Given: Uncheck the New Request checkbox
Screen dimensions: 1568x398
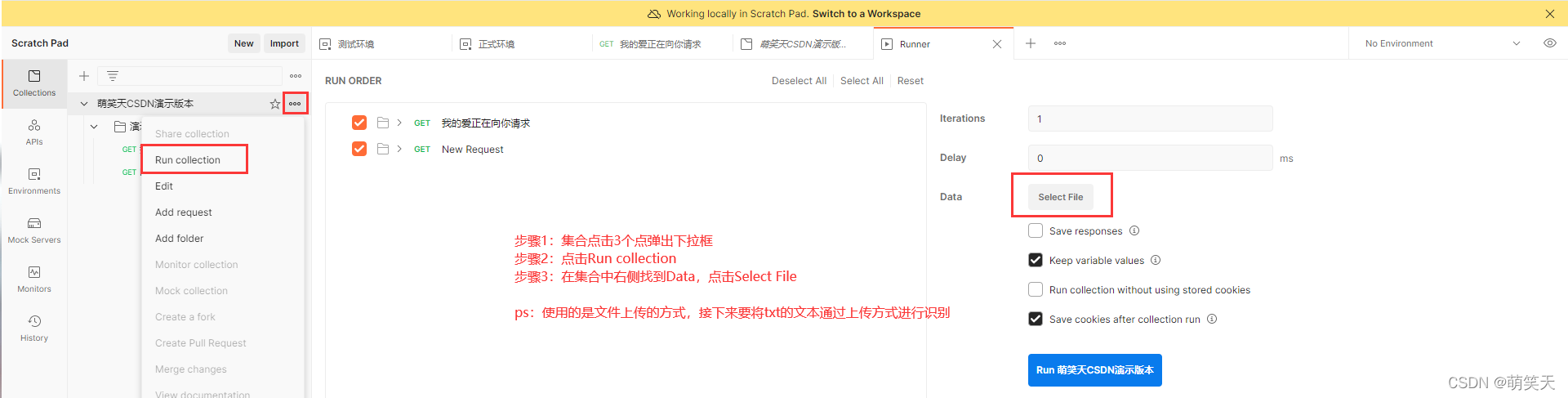Looking at the screenshot, I should click(359, 149).
